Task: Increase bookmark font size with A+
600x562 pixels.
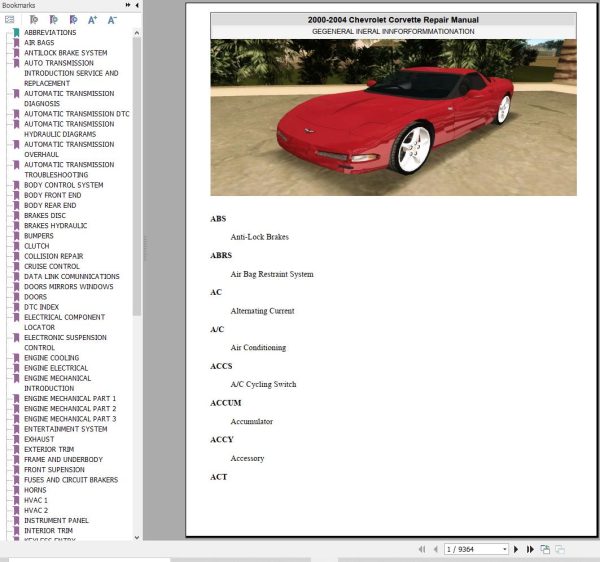Action: point(93,20)
